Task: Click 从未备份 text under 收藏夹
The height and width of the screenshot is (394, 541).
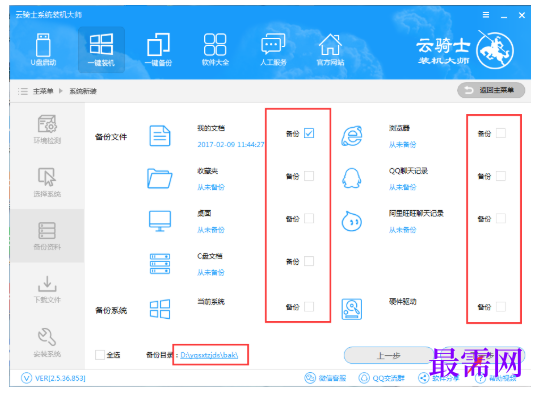Action: coord(211,187)
